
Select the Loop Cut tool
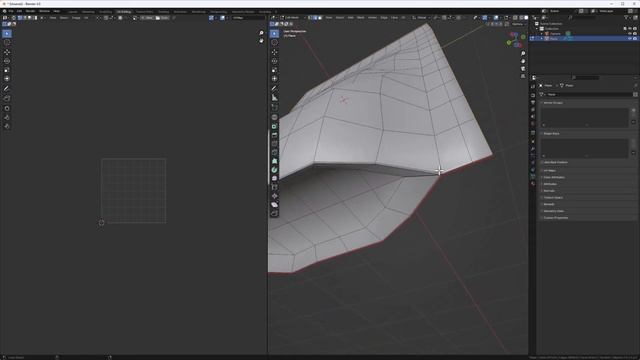[x=274, y=144]
